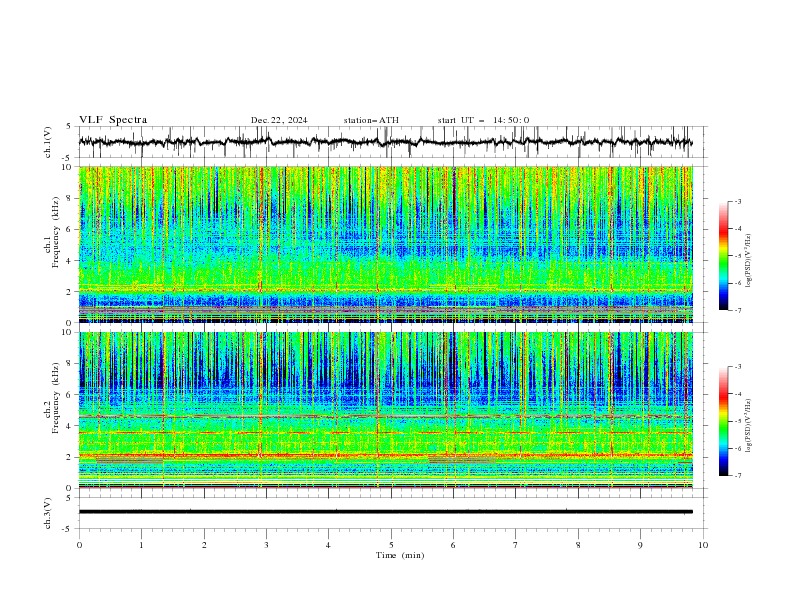This screenshot has height=612, width=792.
Task: Click the "0" tick on the time axis
Action: pyautogui.click(x=79, y=545)
